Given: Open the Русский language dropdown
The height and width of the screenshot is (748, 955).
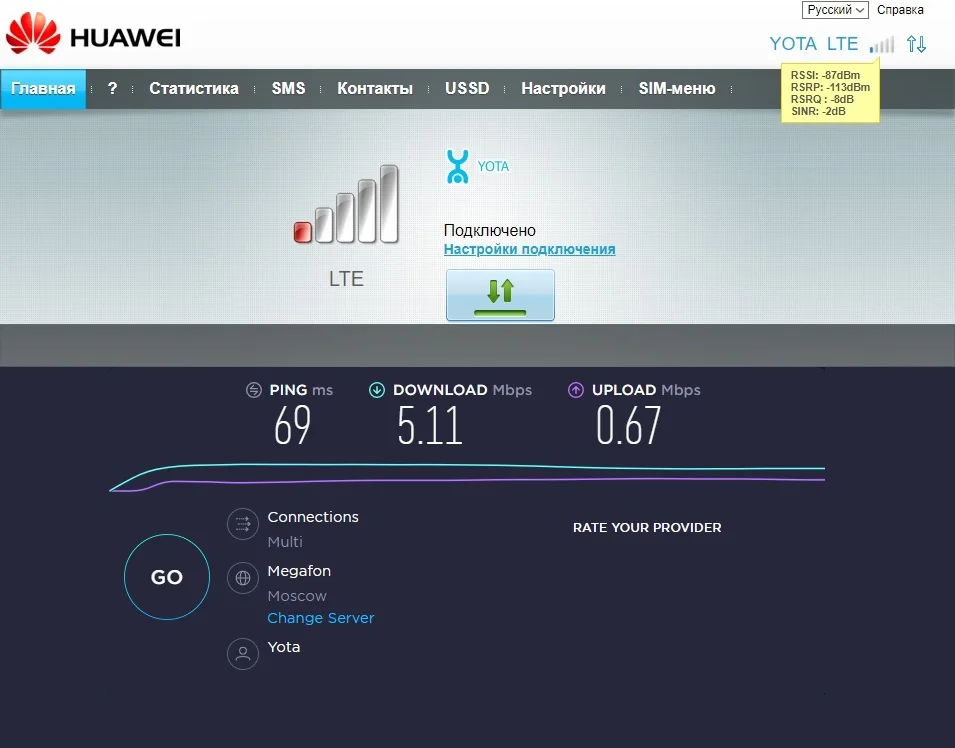Looking at the screenshot, I should tap(835, 10).
